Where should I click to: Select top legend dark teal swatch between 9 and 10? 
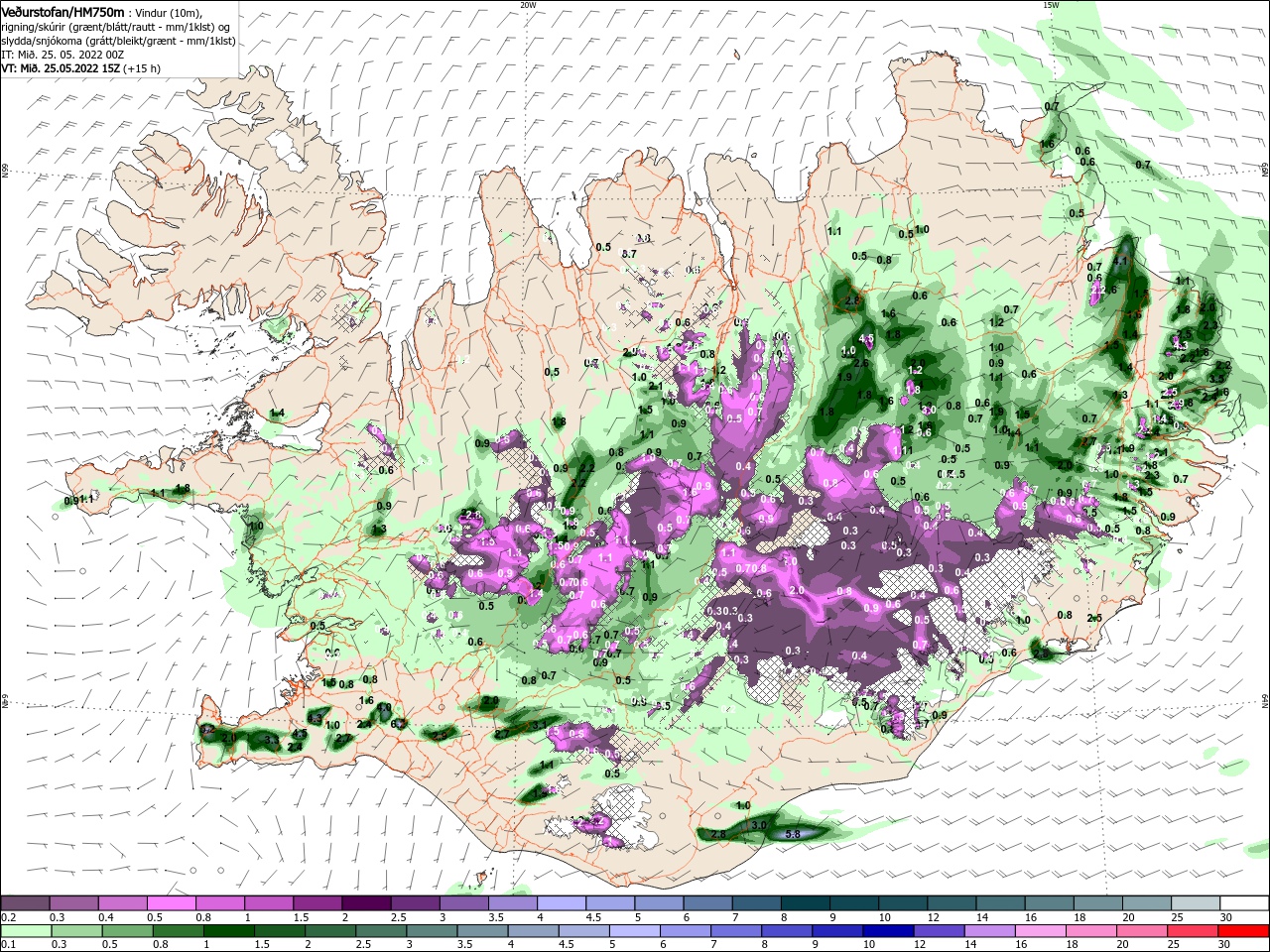coord(853,903)
